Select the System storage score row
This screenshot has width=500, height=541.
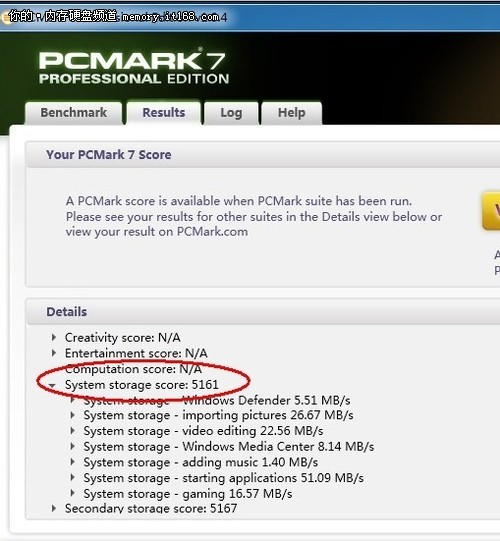pyautogui.click(x=142, y=385)
